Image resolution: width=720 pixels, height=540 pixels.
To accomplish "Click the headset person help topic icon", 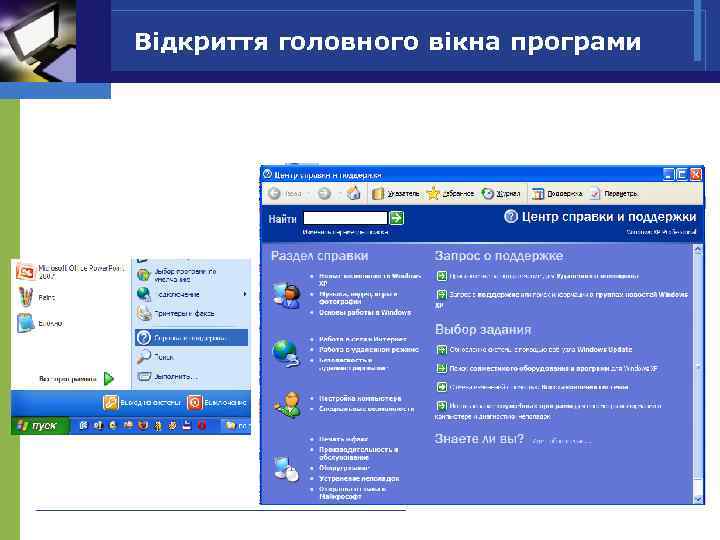I will tap(287, 295).
